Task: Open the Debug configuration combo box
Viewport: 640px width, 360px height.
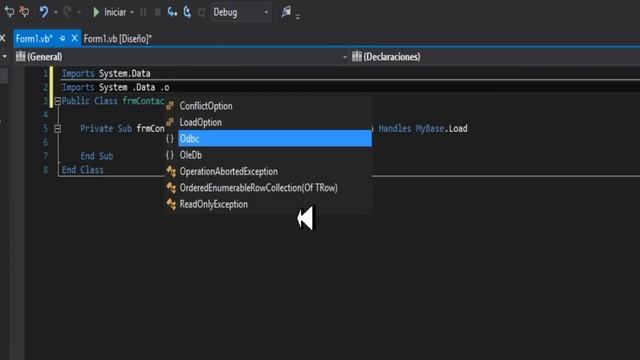Action: pos(241,12)
